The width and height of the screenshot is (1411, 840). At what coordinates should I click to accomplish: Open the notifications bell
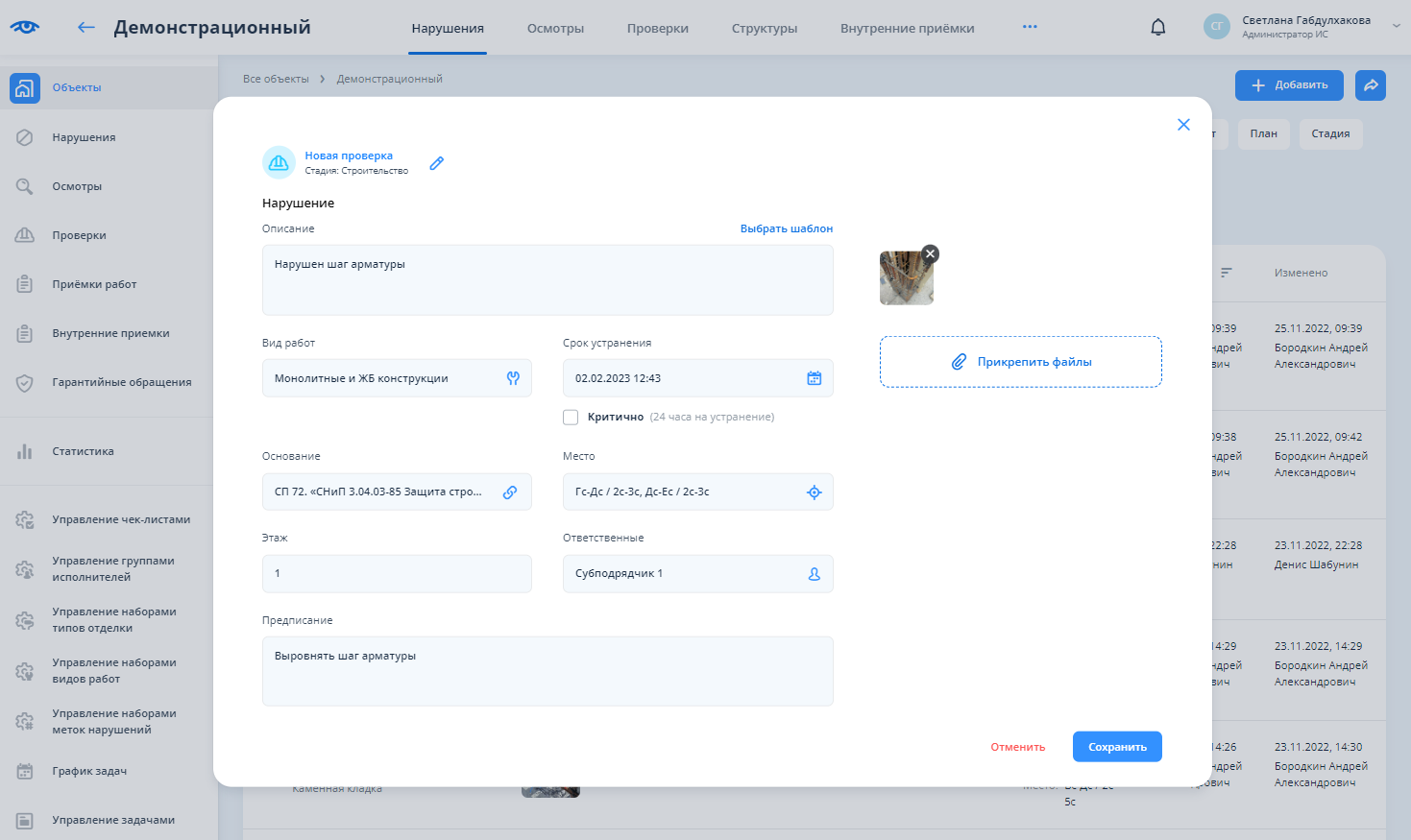coord(1157,28)
